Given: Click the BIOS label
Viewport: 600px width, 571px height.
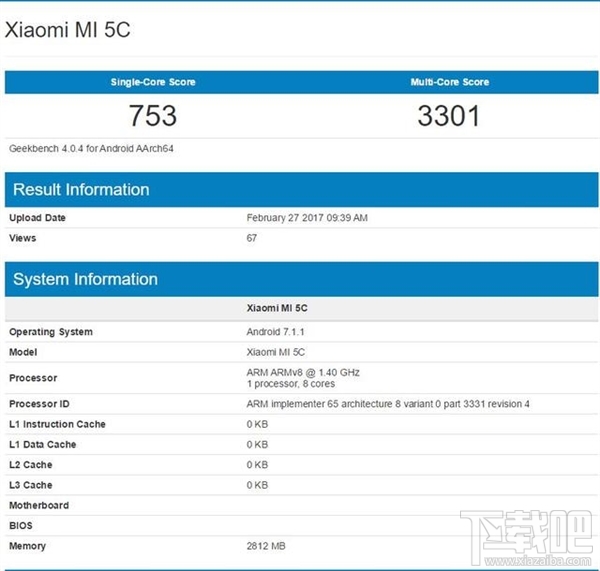Looking at the screenshot, I should coord(21,525).
